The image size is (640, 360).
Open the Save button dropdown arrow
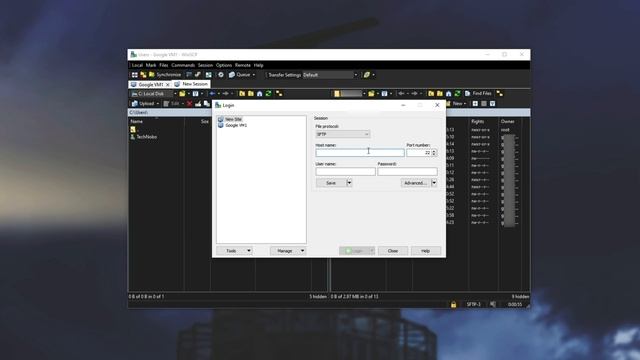(349, 183)
